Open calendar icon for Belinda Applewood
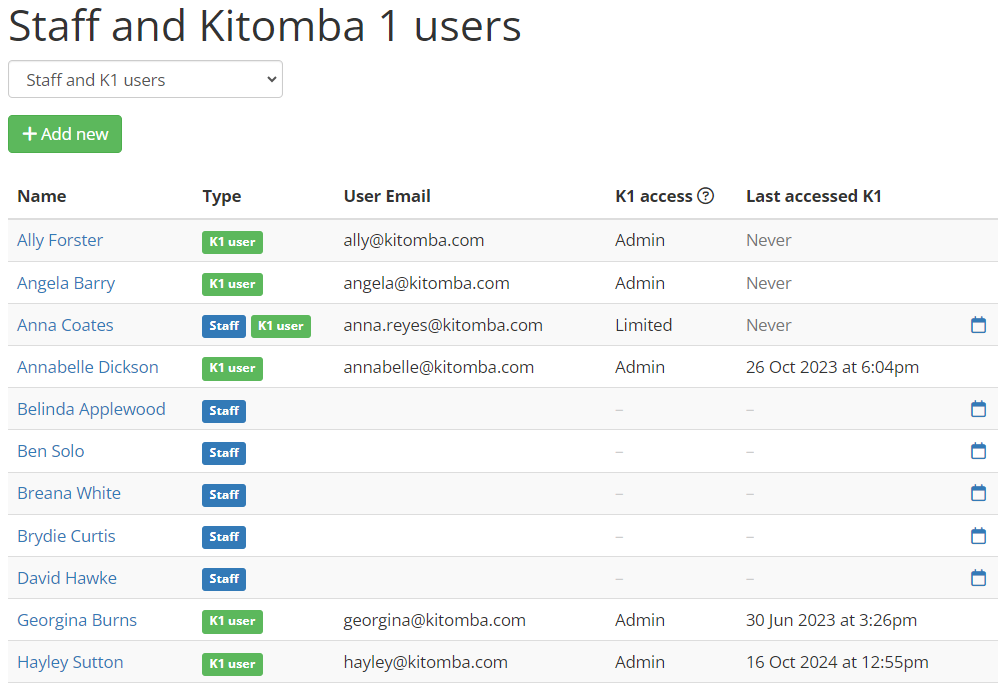 tap(978, 408)
